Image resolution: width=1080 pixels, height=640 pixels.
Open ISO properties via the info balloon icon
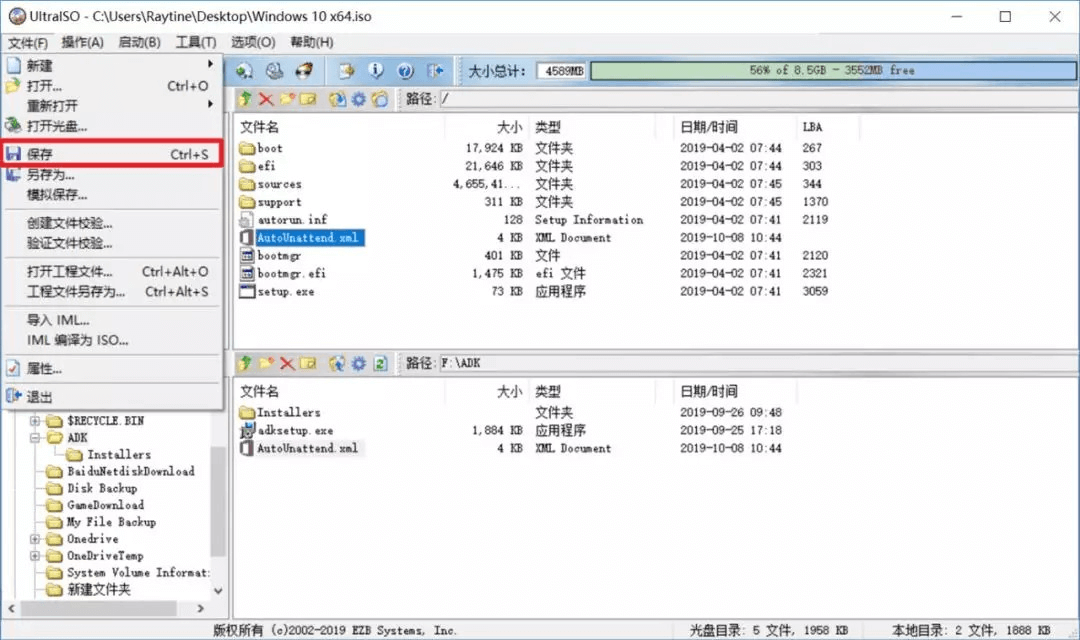(376, 70)
